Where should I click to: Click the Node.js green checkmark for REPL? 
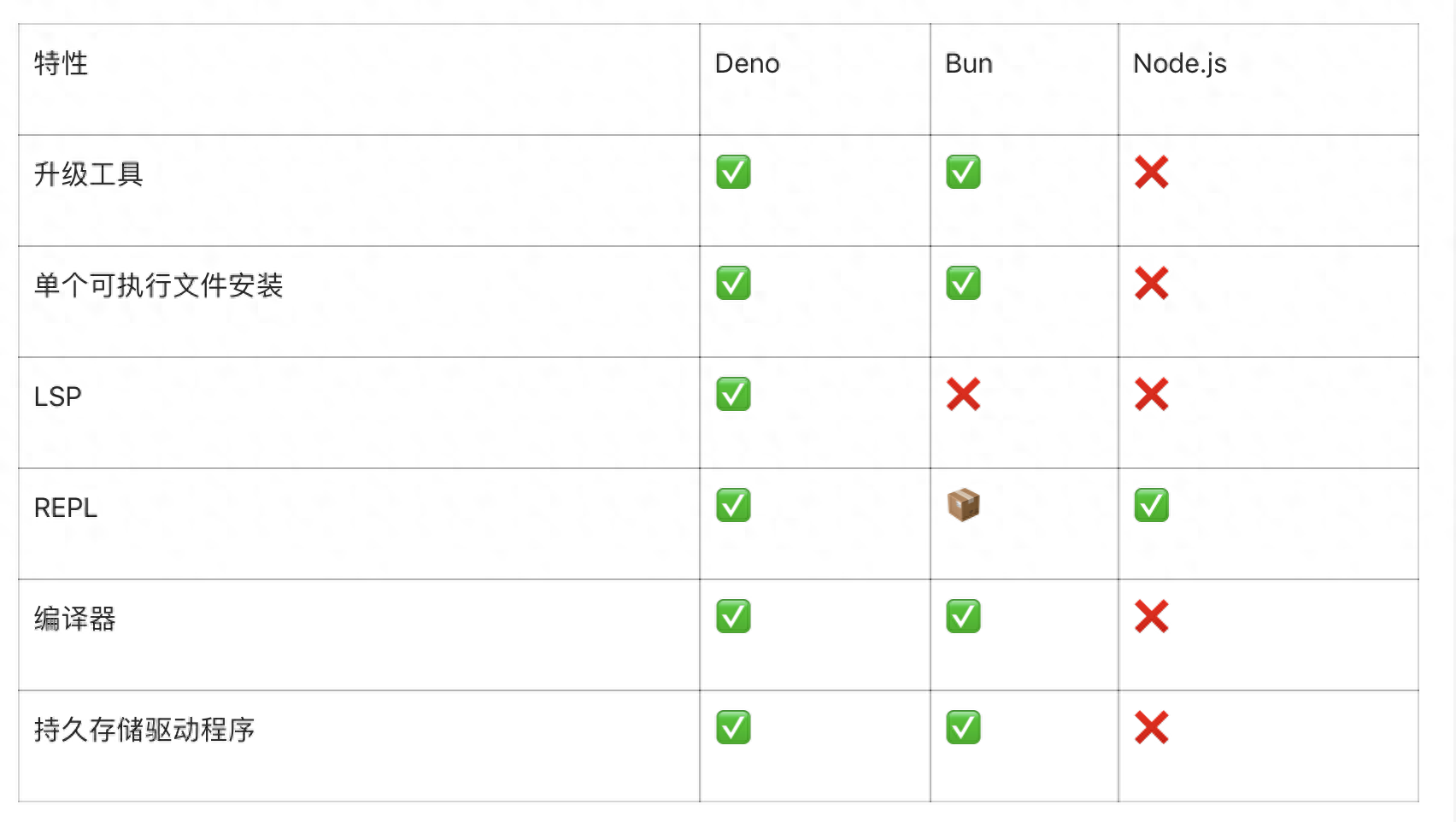(1151, 505)
